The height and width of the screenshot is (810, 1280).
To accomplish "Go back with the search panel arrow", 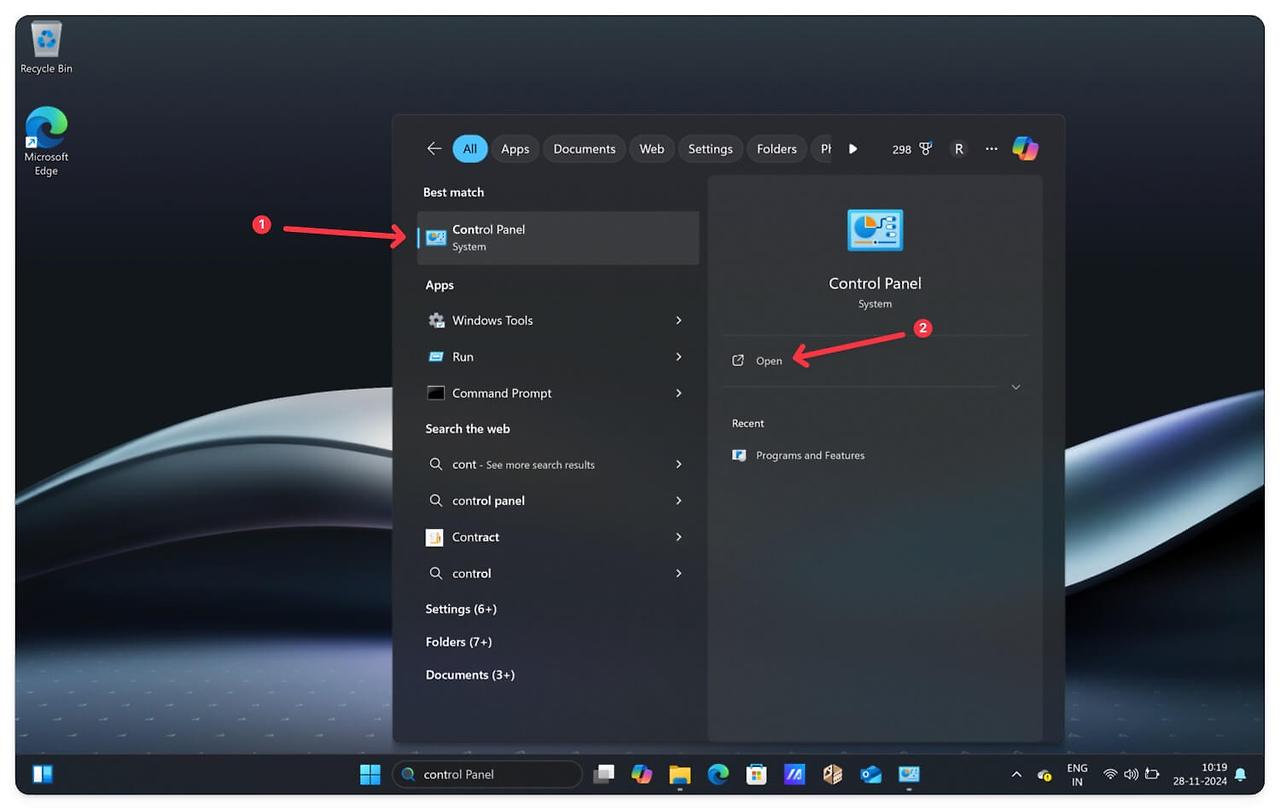I will coord(434,148).
